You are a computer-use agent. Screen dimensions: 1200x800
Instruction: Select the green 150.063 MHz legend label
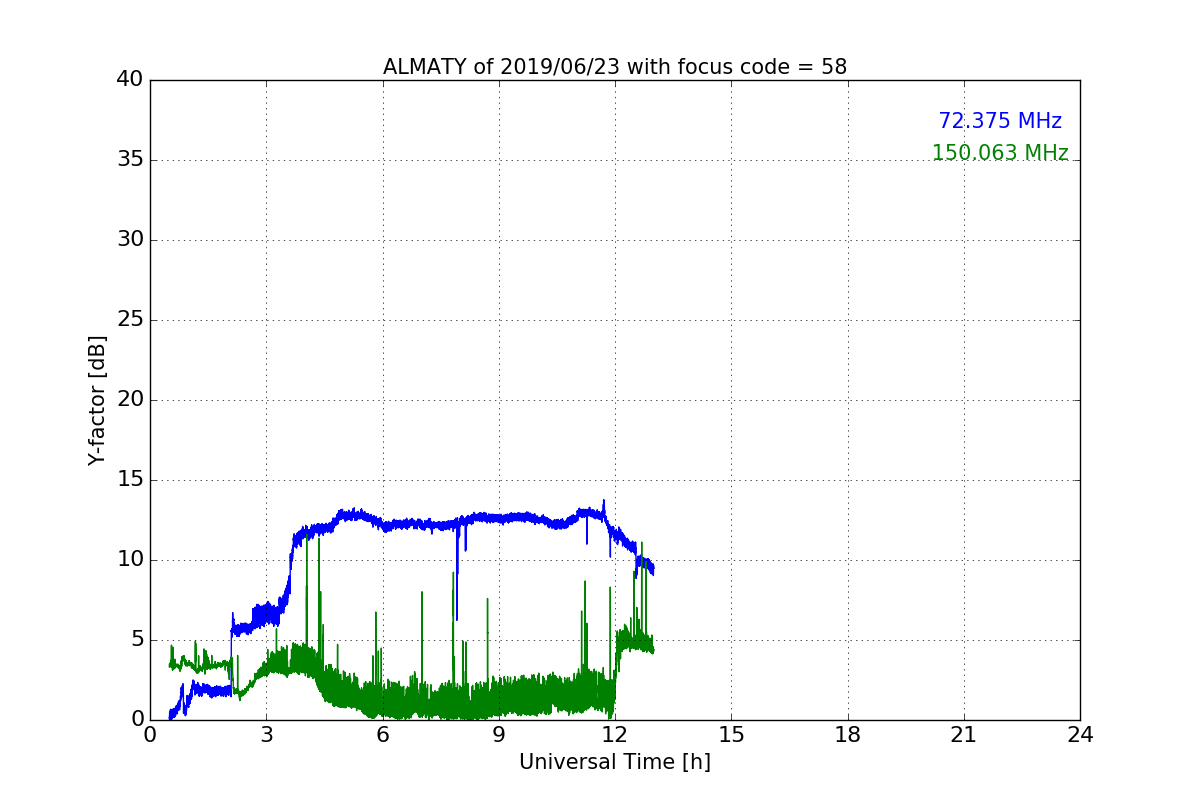point(1000,153)
